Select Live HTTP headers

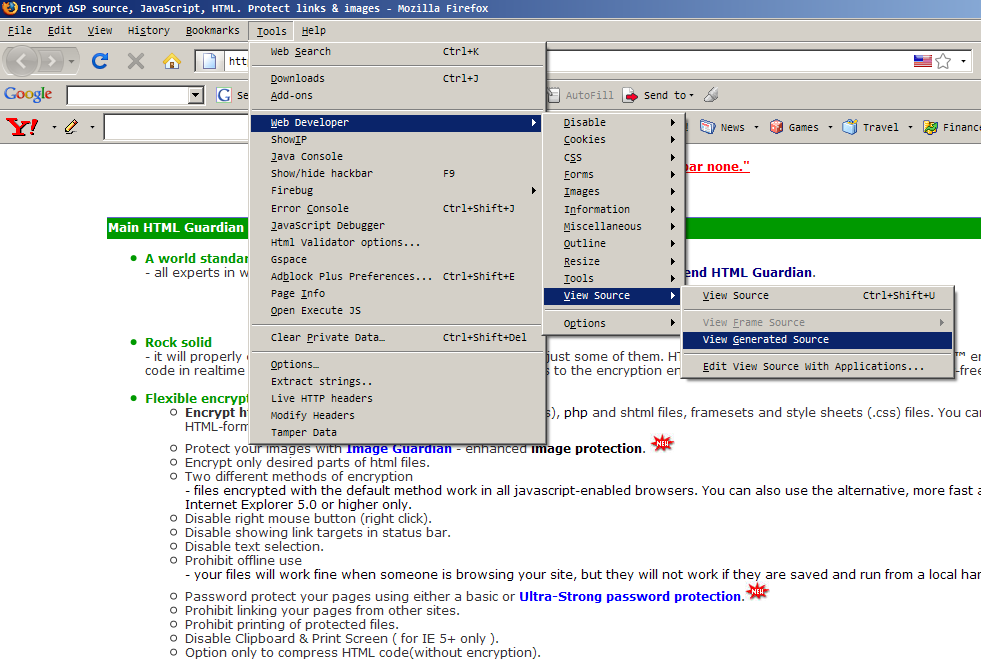click(x=397, y=398)
